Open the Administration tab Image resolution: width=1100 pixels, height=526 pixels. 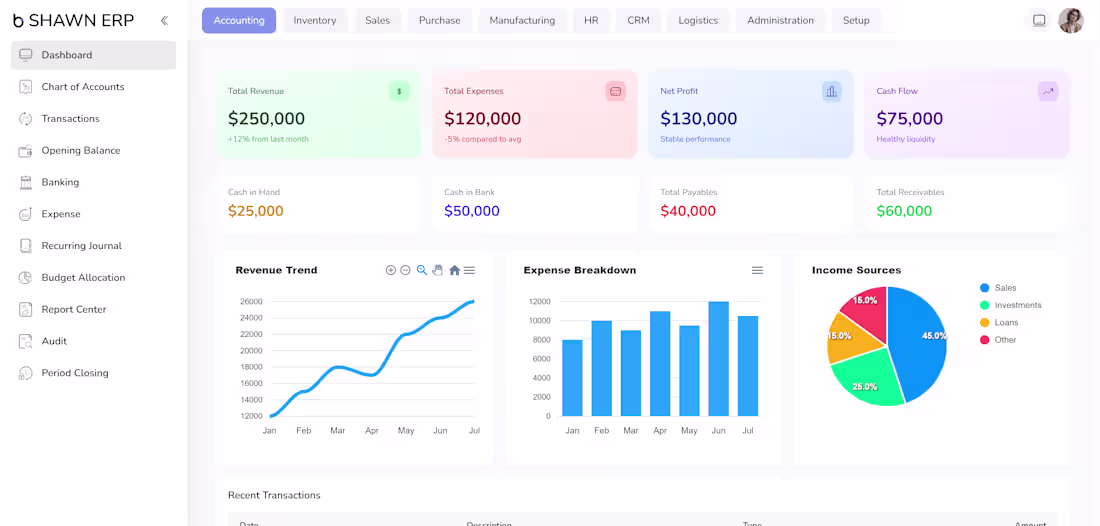coord(781,20)
